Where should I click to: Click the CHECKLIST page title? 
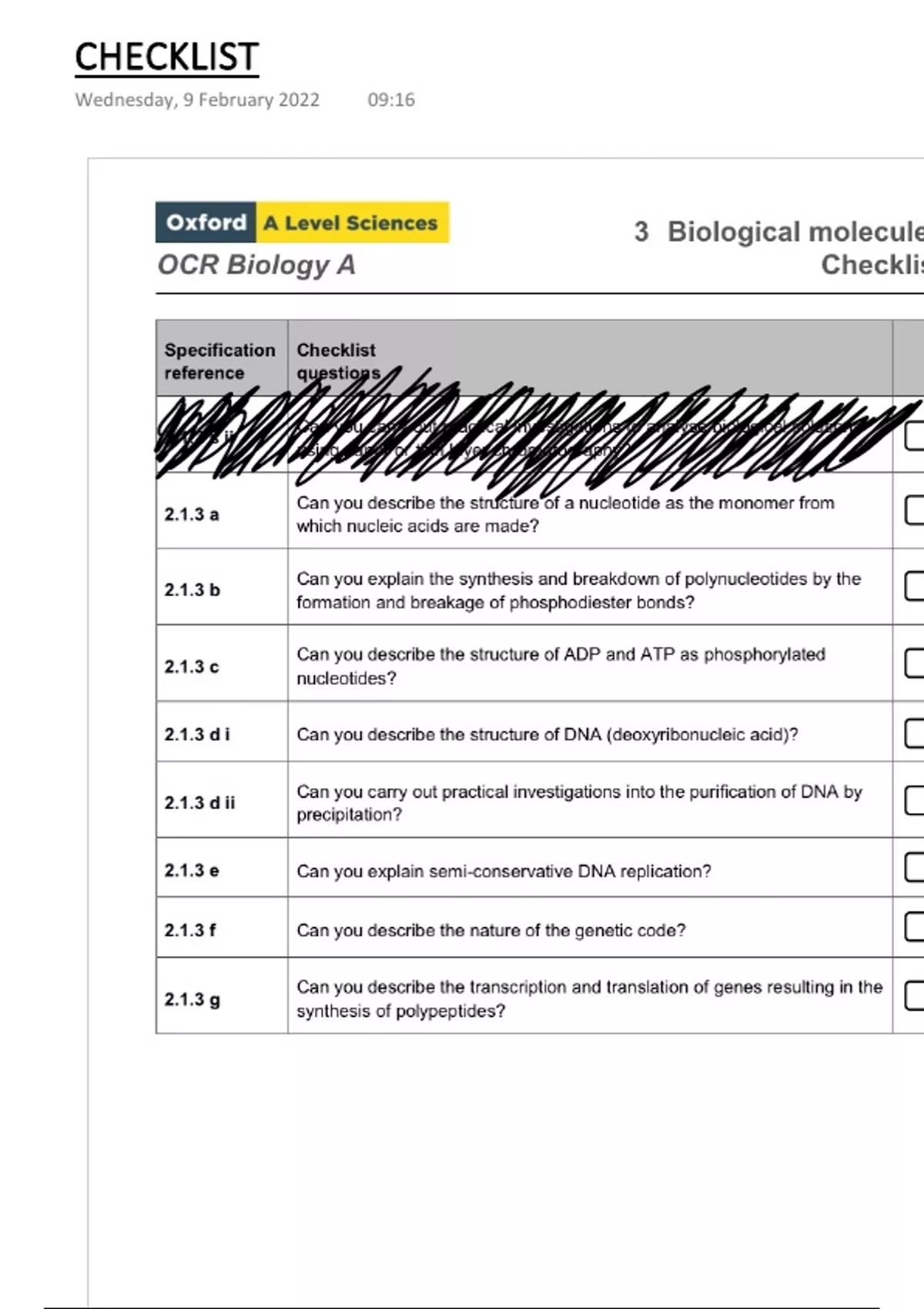(x=166, y=58)
